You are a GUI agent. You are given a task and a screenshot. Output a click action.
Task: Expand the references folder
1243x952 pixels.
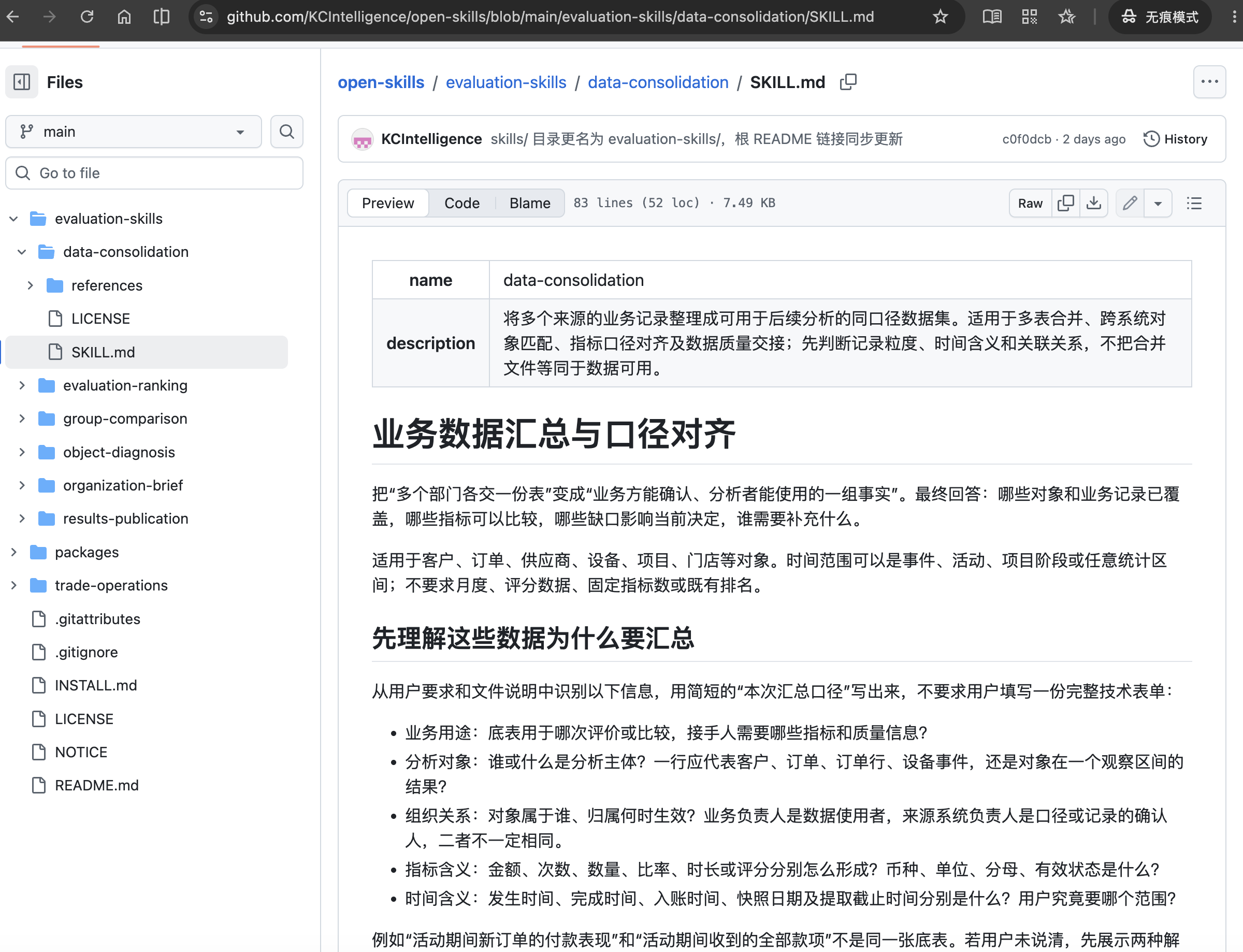pyautogui.click(x=30, y=285)
